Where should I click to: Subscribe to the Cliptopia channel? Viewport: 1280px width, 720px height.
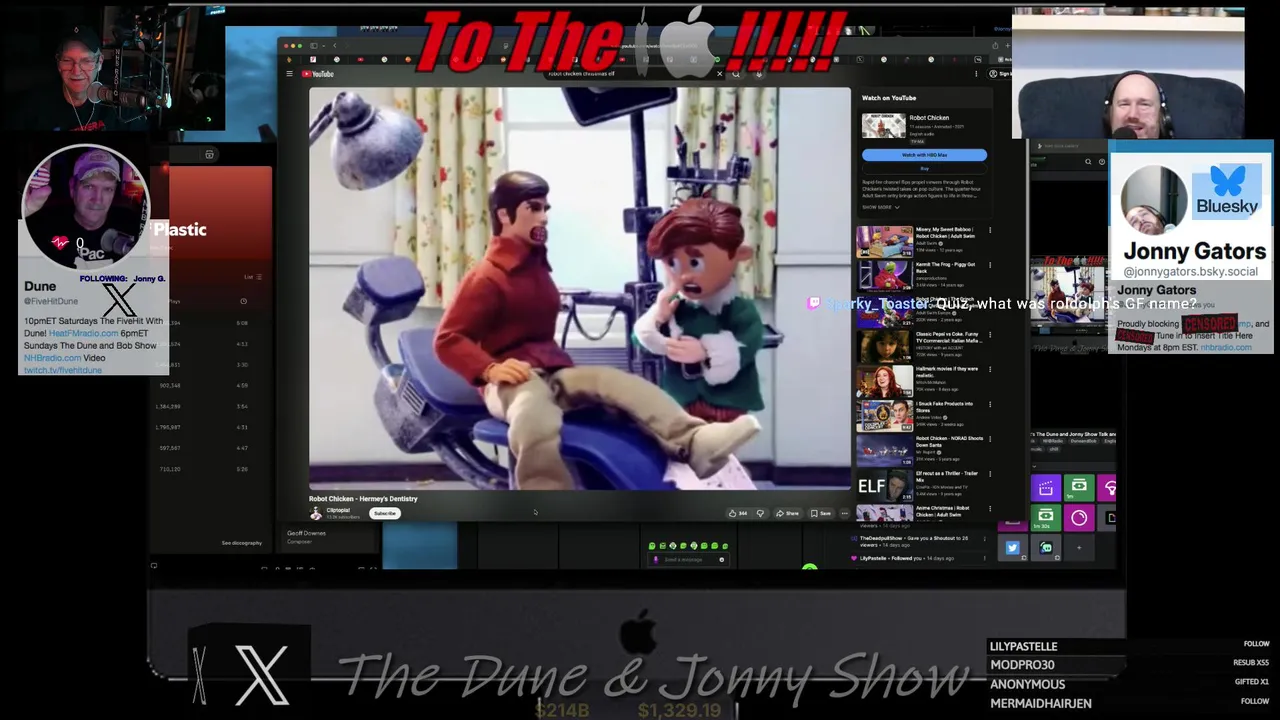click(x=385, y=513)
